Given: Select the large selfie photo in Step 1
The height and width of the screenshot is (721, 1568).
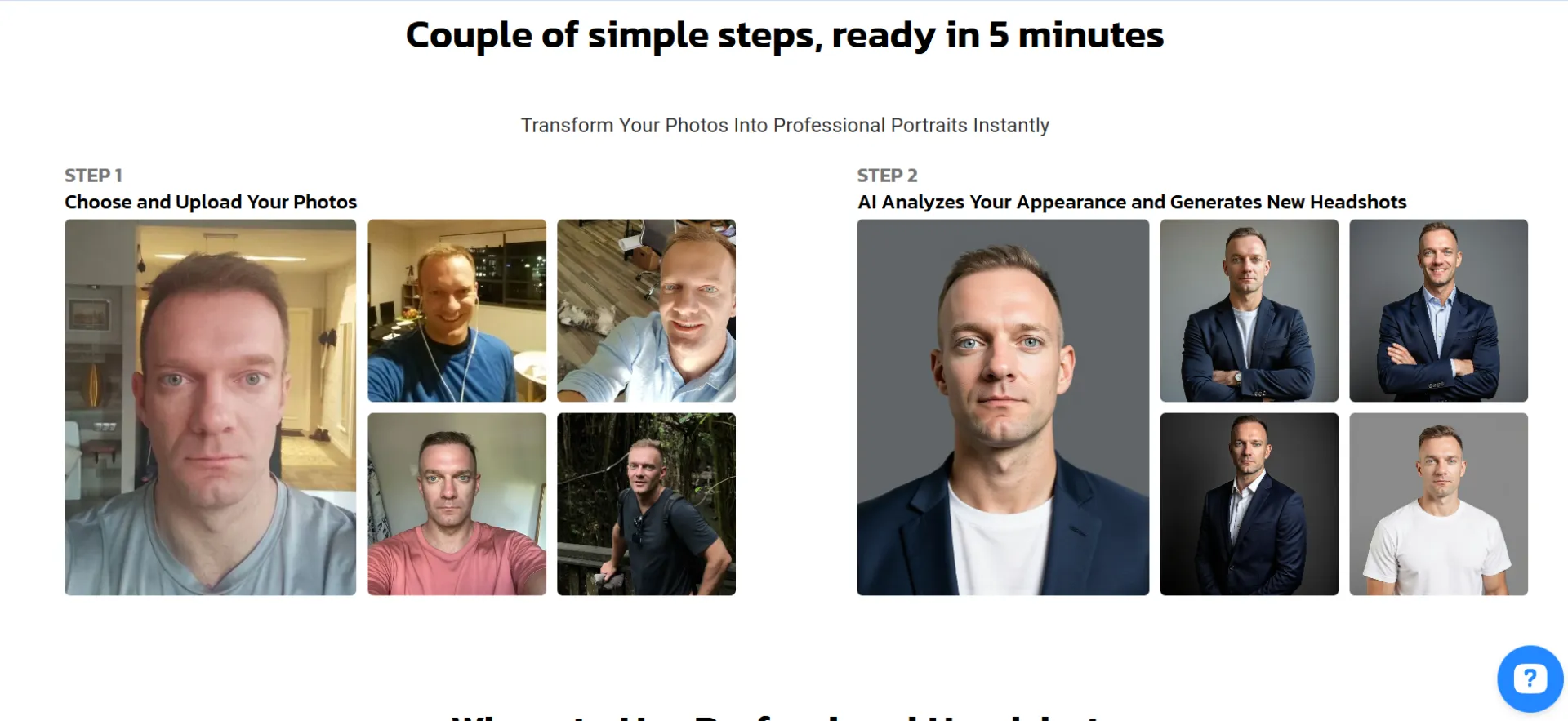Looking at the screenshot, I should click(211, 407).
